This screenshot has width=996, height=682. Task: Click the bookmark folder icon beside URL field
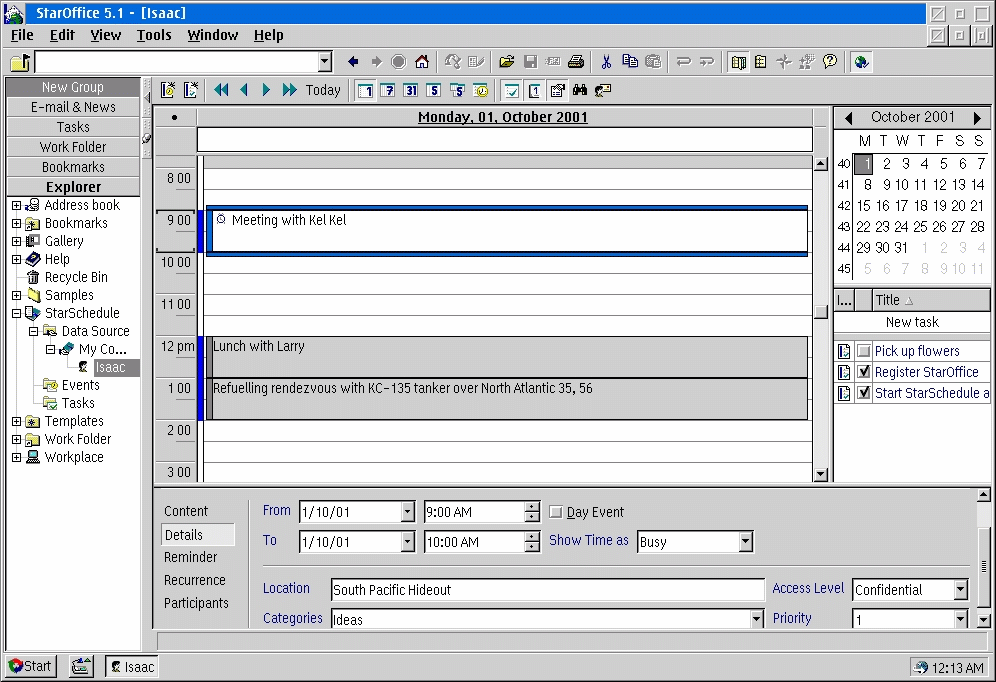(x=20, y=62)
